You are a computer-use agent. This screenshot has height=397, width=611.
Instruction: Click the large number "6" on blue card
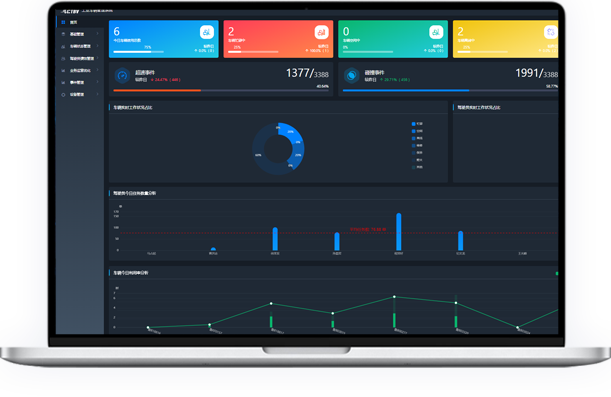click(117, 32)
